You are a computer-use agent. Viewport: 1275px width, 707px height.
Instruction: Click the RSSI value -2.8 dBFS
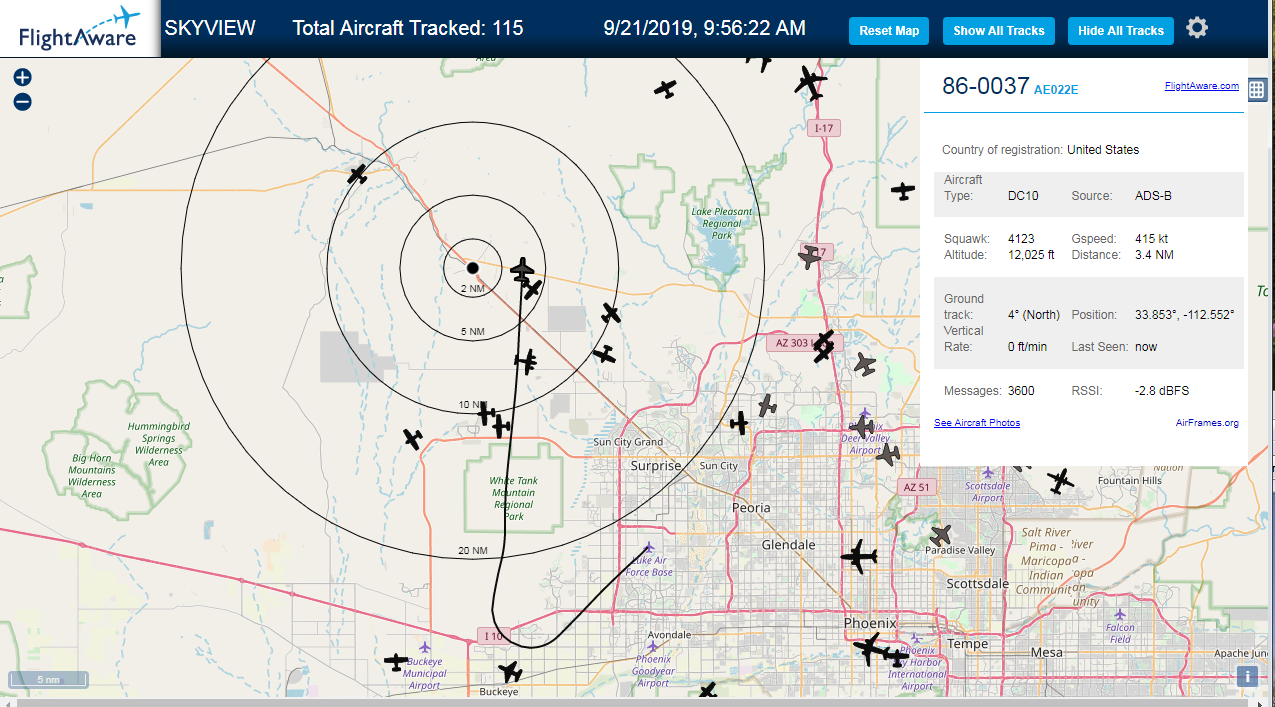click(1162, 391)
